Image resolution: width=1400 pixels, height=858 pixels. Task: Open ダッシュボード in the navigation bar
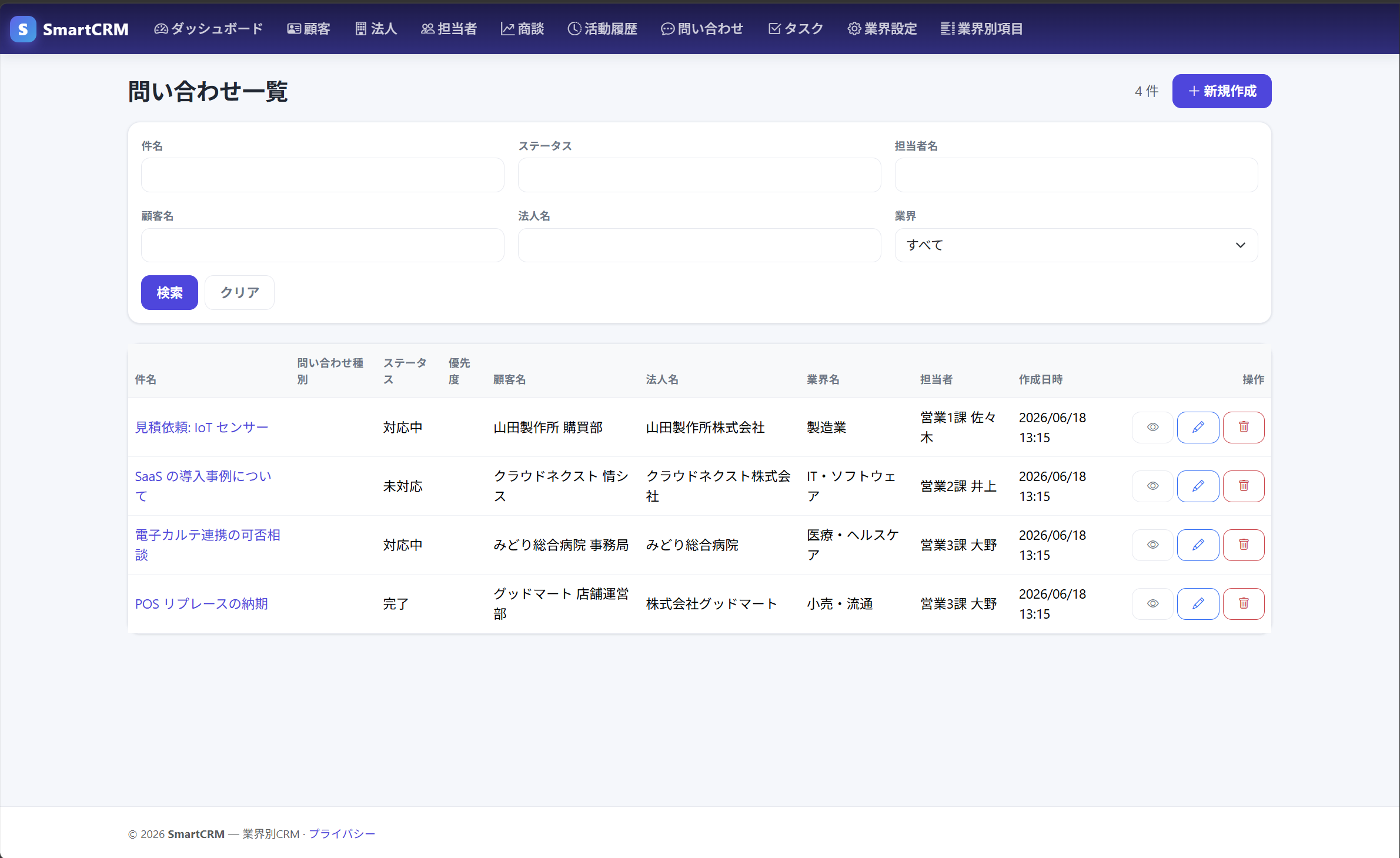point(208,29)
